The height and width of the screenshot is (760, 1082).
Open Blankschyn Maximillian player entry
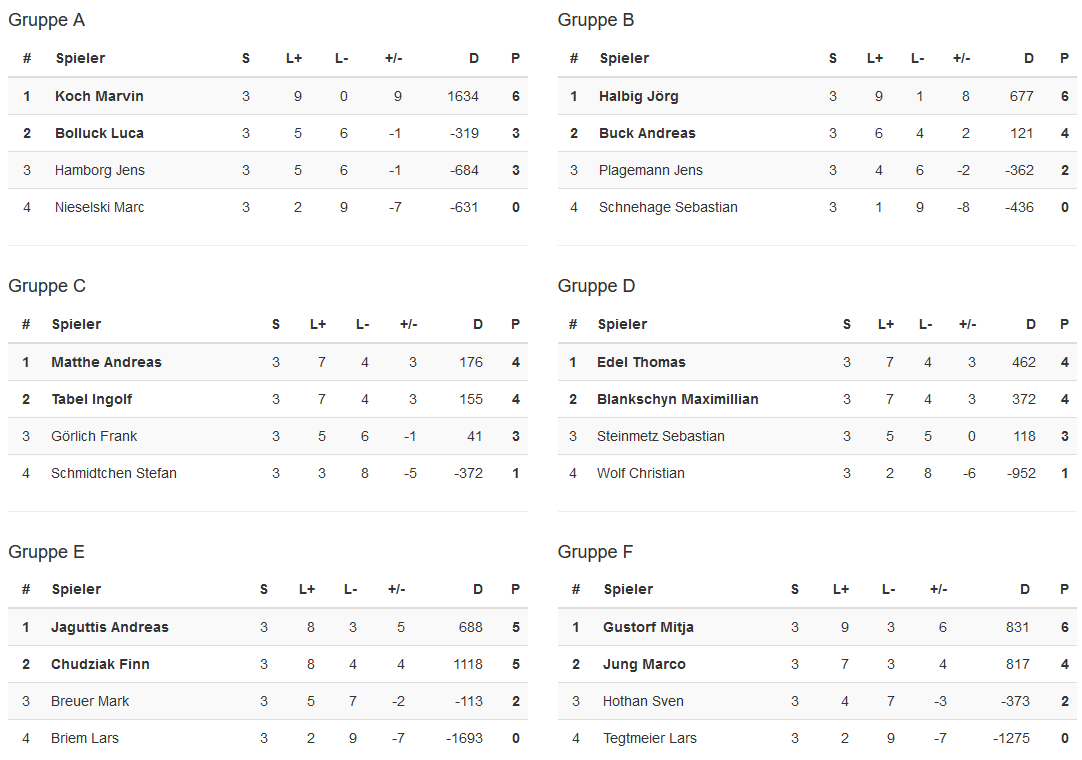677,400
